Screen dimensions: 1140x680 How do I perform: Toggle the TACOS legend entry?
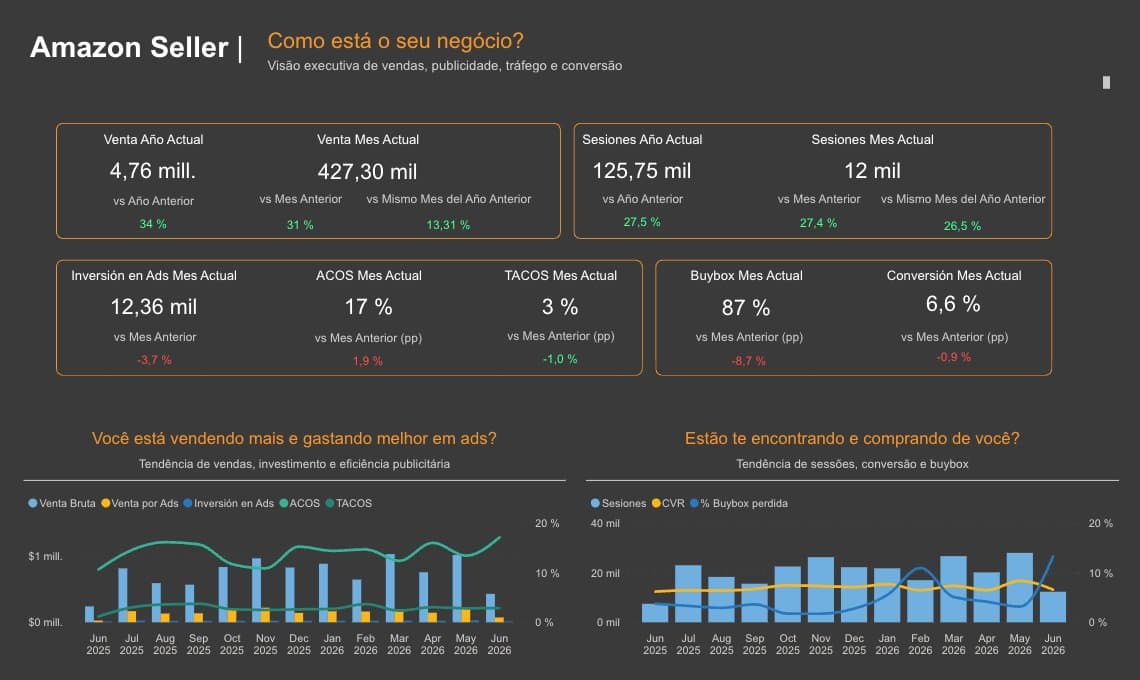(x=349, y=503)
